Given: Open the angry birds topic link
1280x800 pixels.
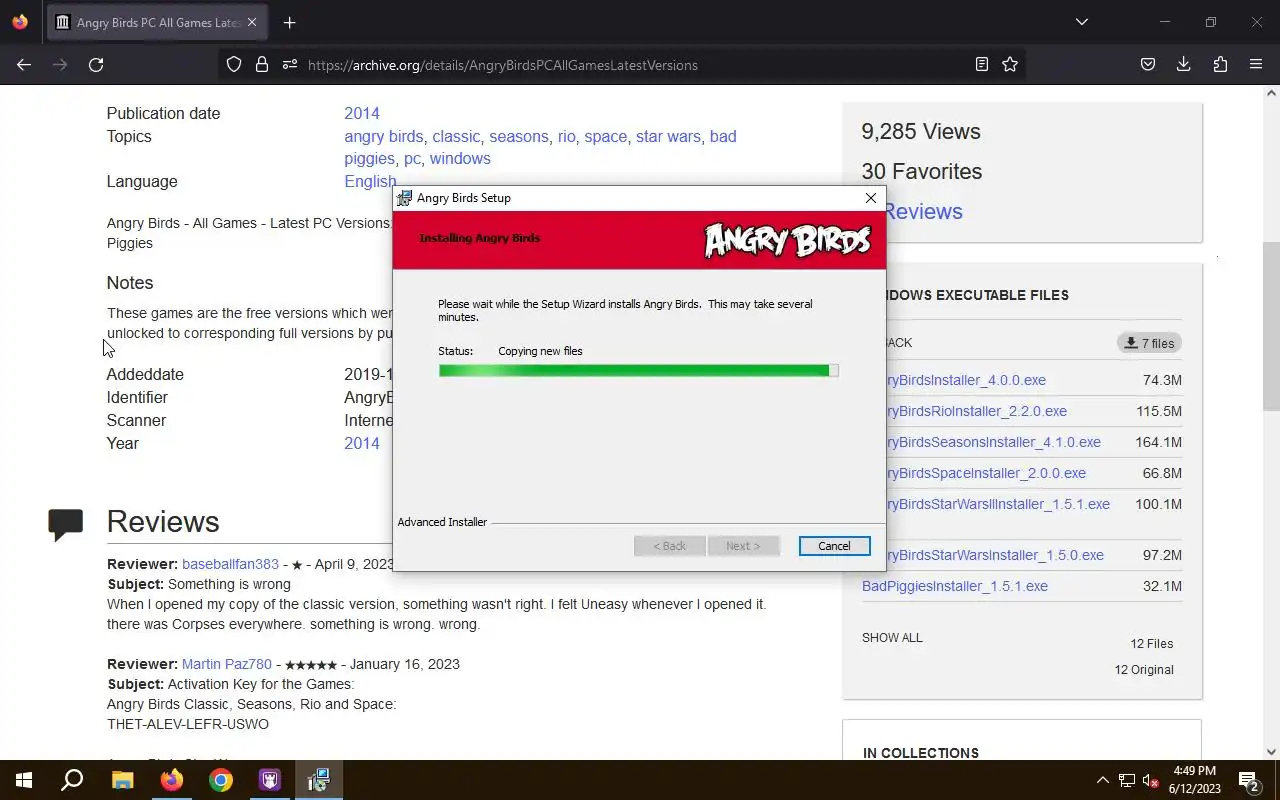Looking at the screenshot, I should (x=384, y=136).
